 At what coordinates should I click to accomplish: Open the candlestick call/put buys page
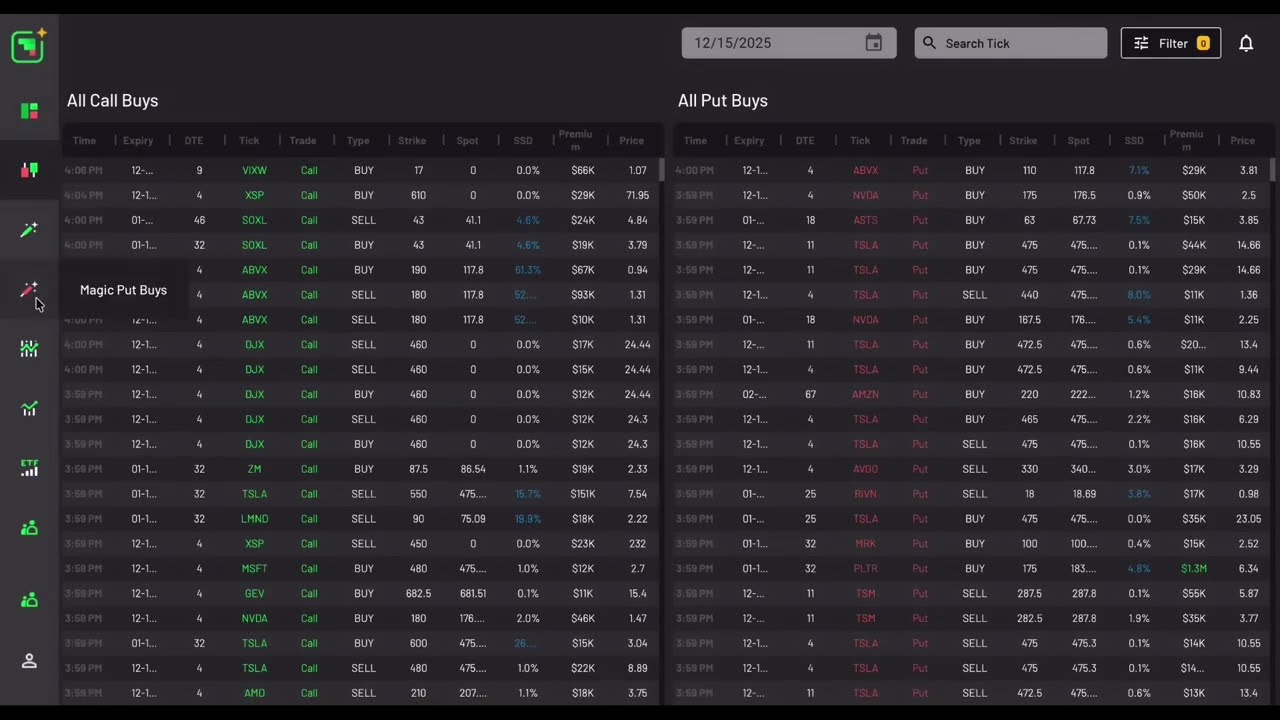click(x=29, y=170)
